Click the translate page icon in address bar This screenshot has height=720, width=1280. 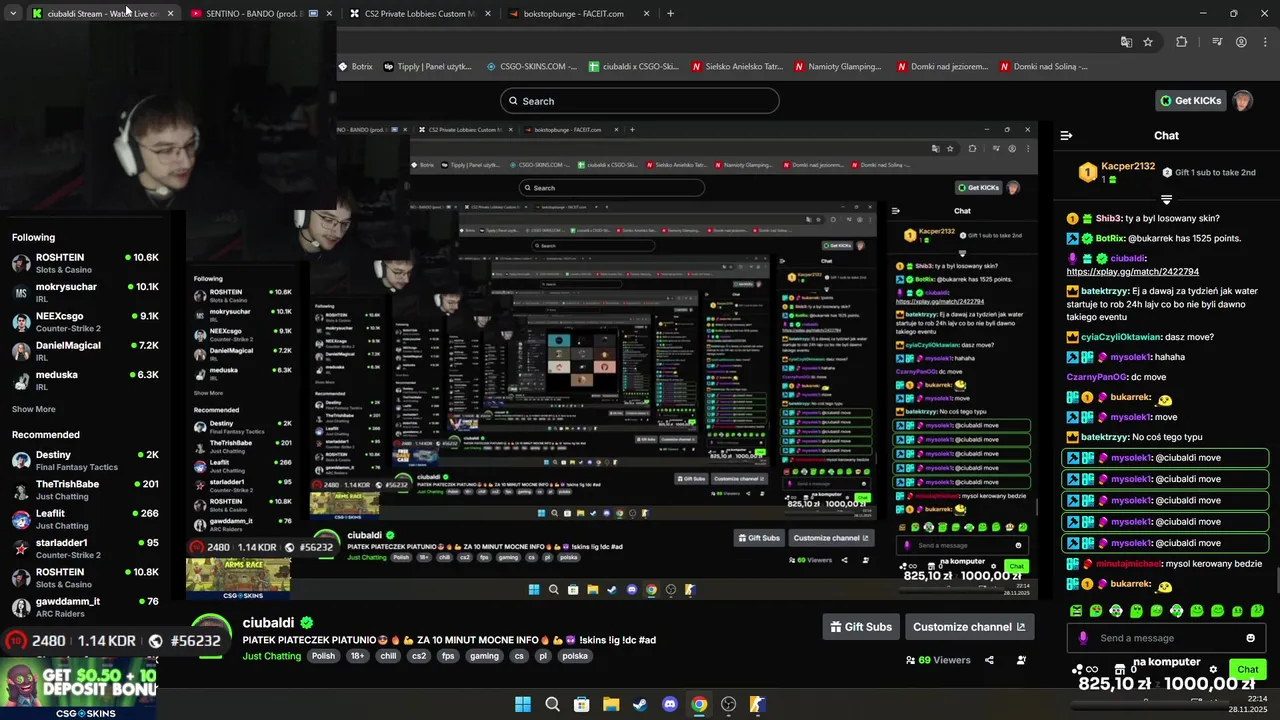[x=1126, y=42]
